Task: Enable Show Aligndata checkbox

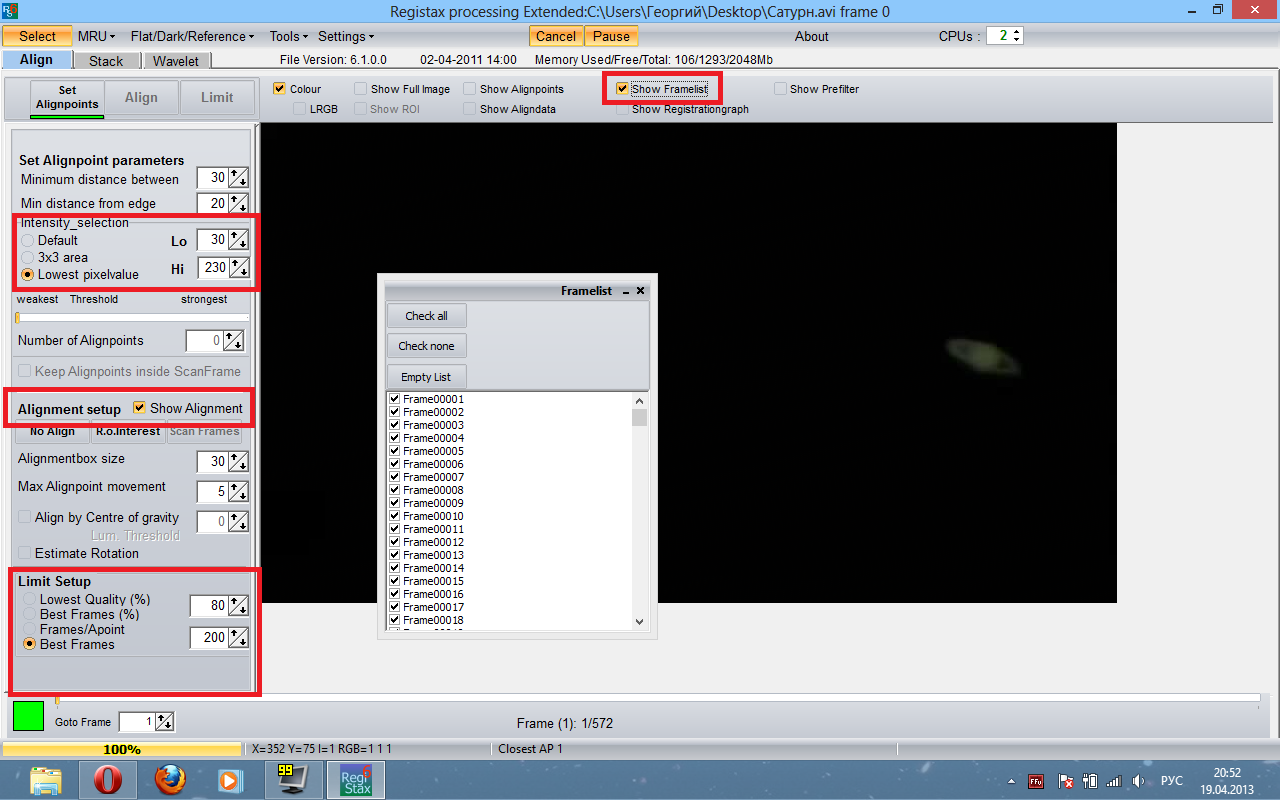Action: (x=470, y=109)
